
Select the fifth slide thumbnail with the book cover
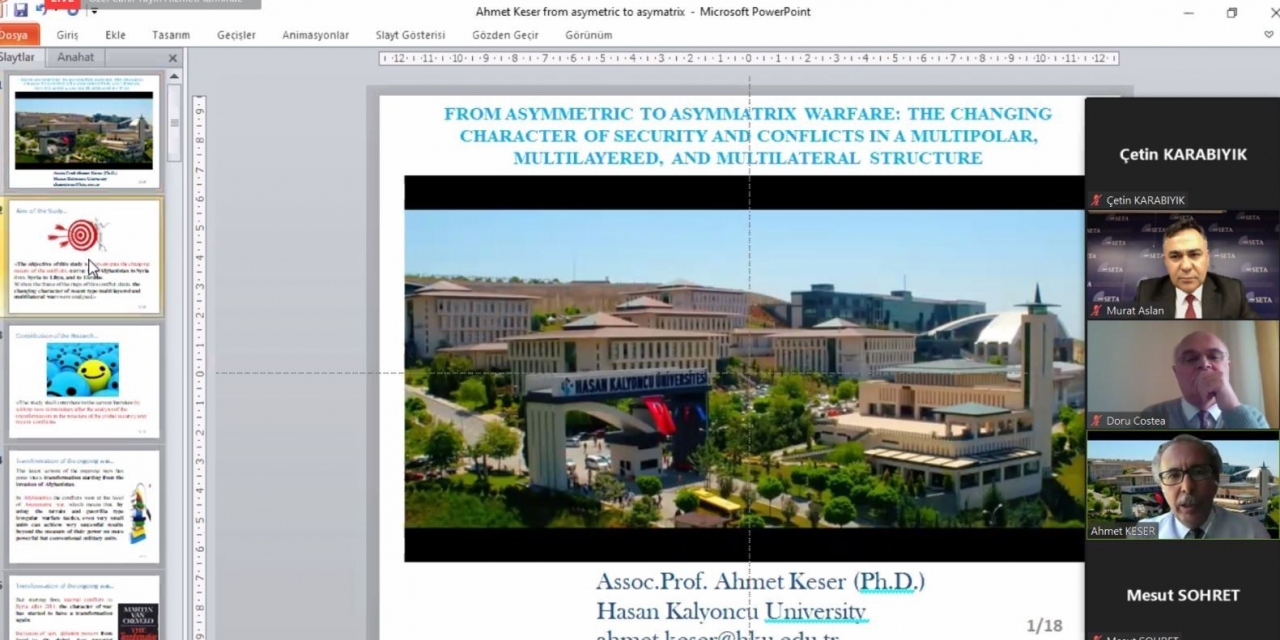(84, 607)
